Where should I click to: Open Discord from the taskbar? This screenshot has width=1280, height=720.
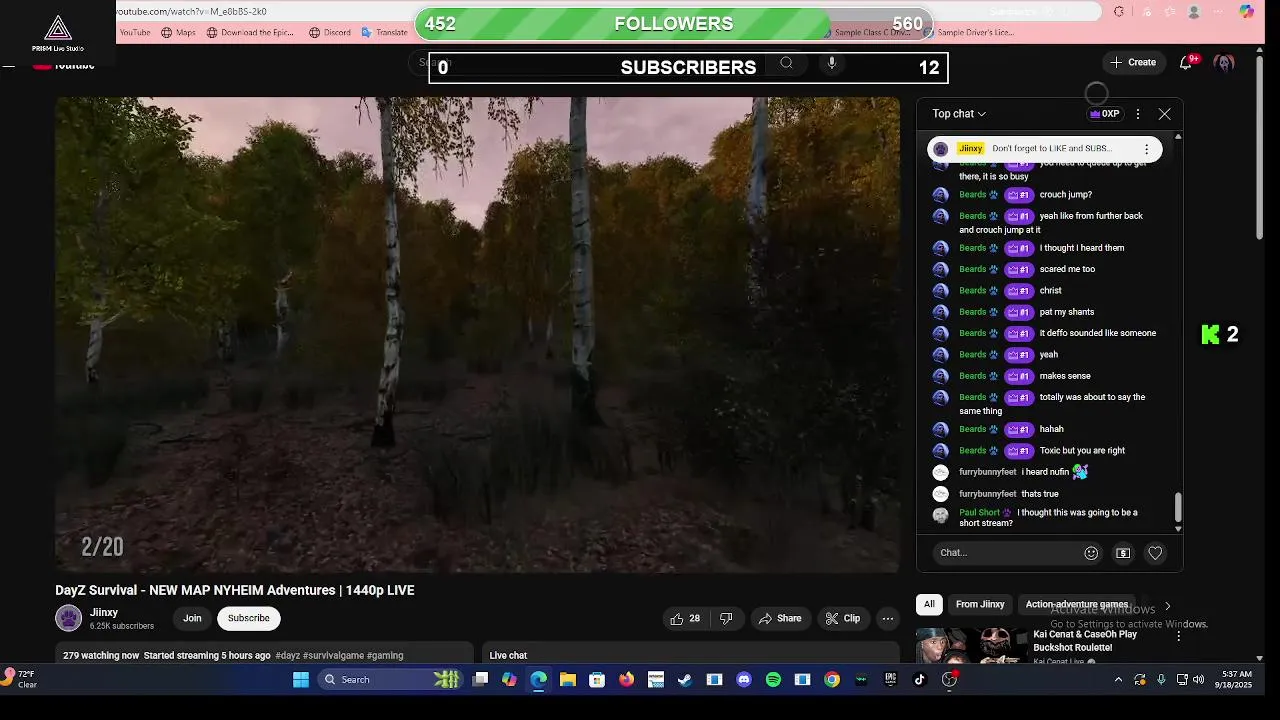[743, 679]
